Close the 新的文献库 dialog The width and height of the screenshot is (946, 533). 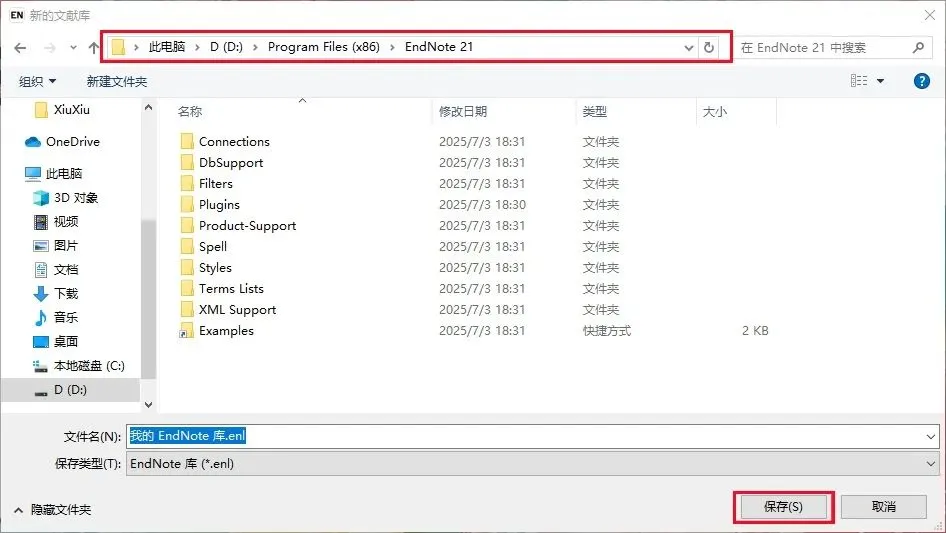[x=930, y=15]
